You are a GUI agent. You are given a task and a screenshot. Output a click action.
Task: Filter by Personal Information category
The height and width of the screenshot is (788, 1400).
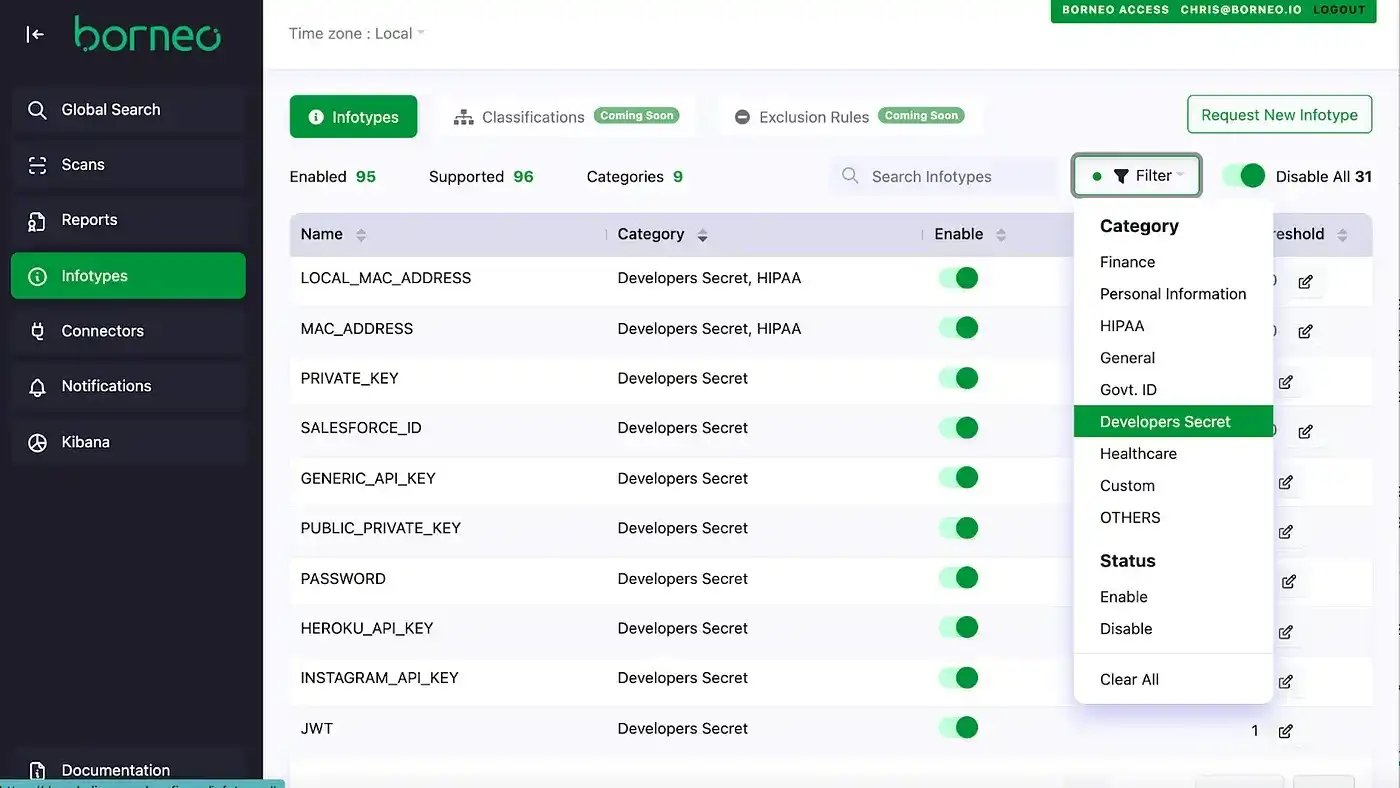pyautogui.click(x=1173, y=294)
